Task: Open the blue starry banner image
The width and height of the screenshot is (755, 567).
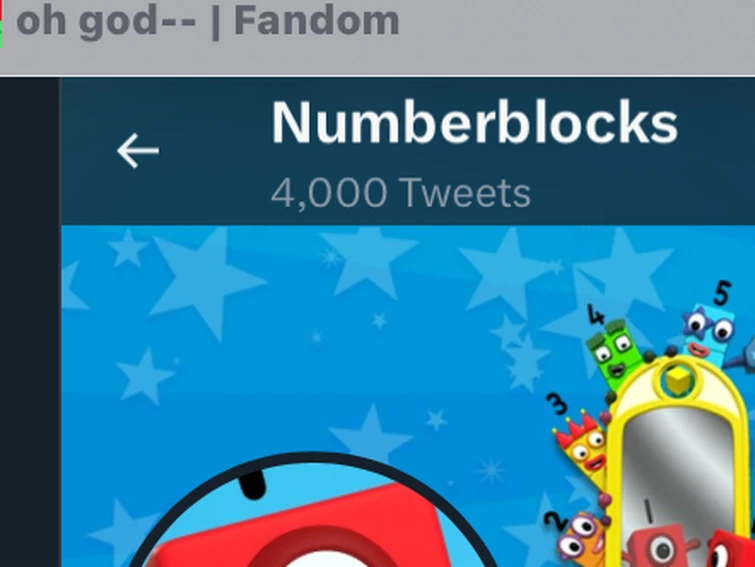Action: coord(408,396)
